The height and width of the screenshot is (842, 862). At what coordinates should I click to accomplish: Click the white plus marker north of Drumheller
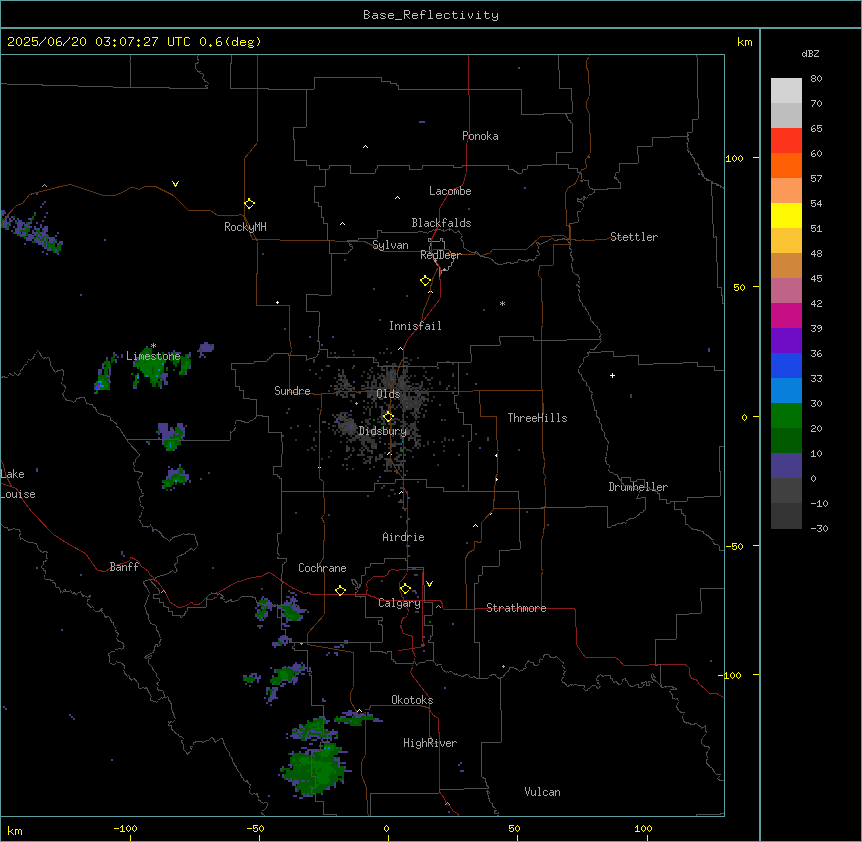pyautogui.click(x=612, y=375)
